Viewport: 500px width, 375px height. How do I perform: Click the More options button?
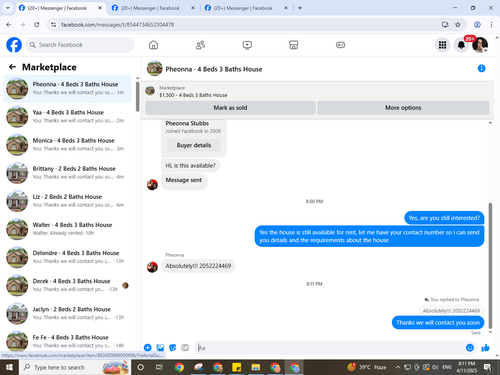(403, 108)
